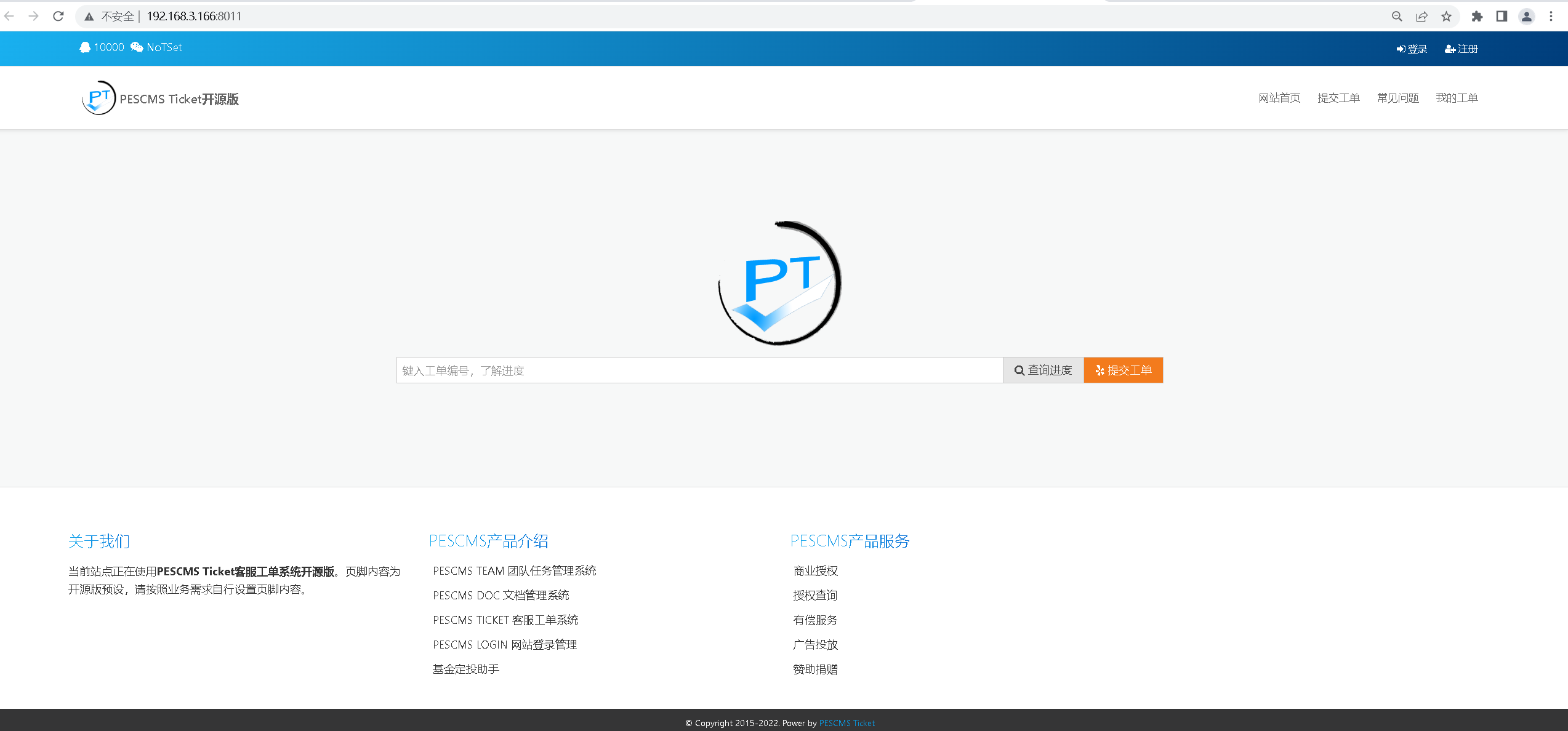Image resolution: width=1568 pixels, height=731 pixels.
Task: Open the 网站首页 nav item
Action: [x=1279, y=98]
